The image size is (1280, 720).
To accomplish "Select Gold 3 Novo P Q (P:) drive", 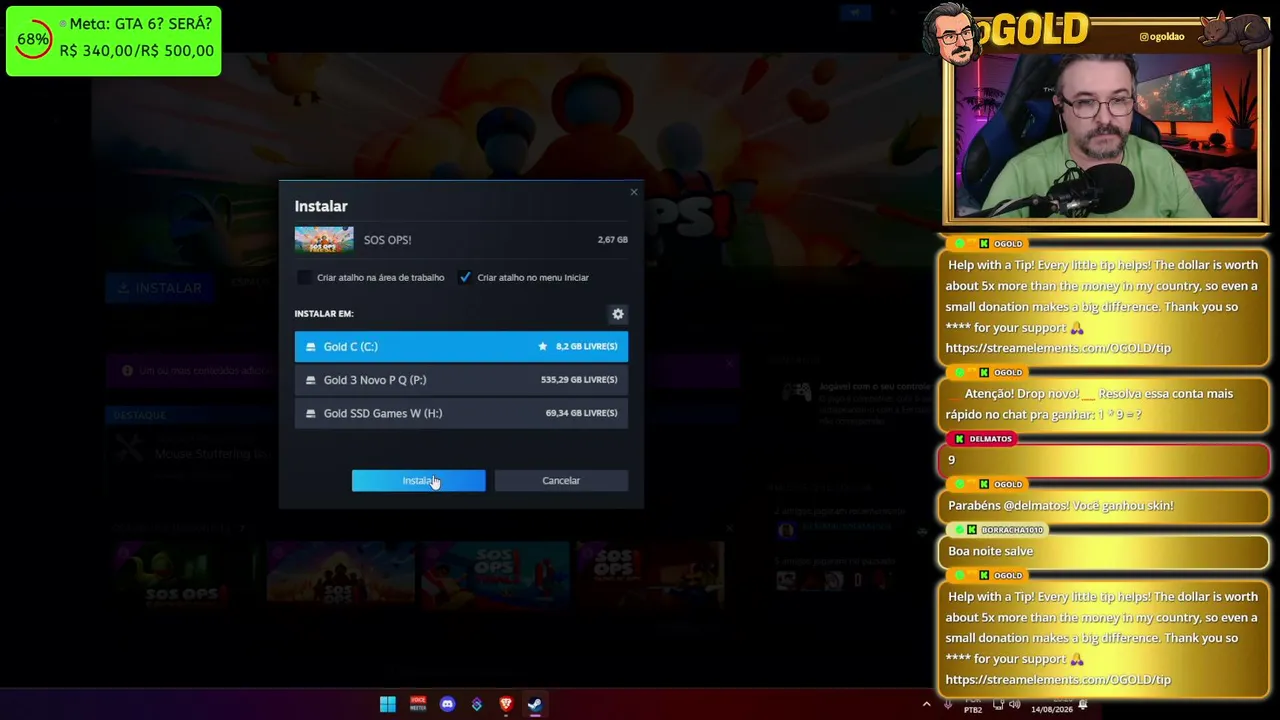I will [x=461, y=380].
